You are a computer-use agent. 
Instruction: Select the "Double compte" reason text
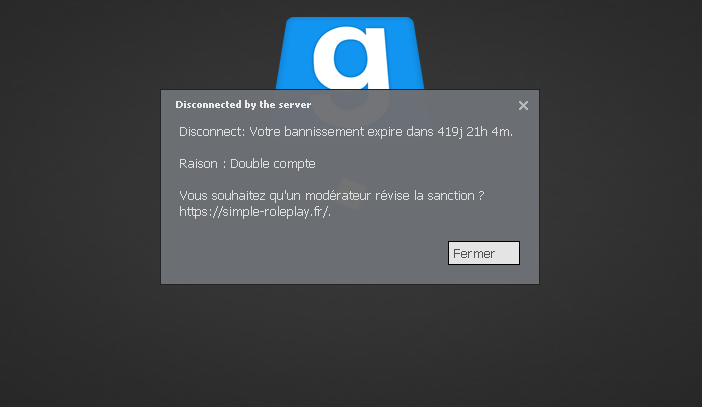[273, 164]
